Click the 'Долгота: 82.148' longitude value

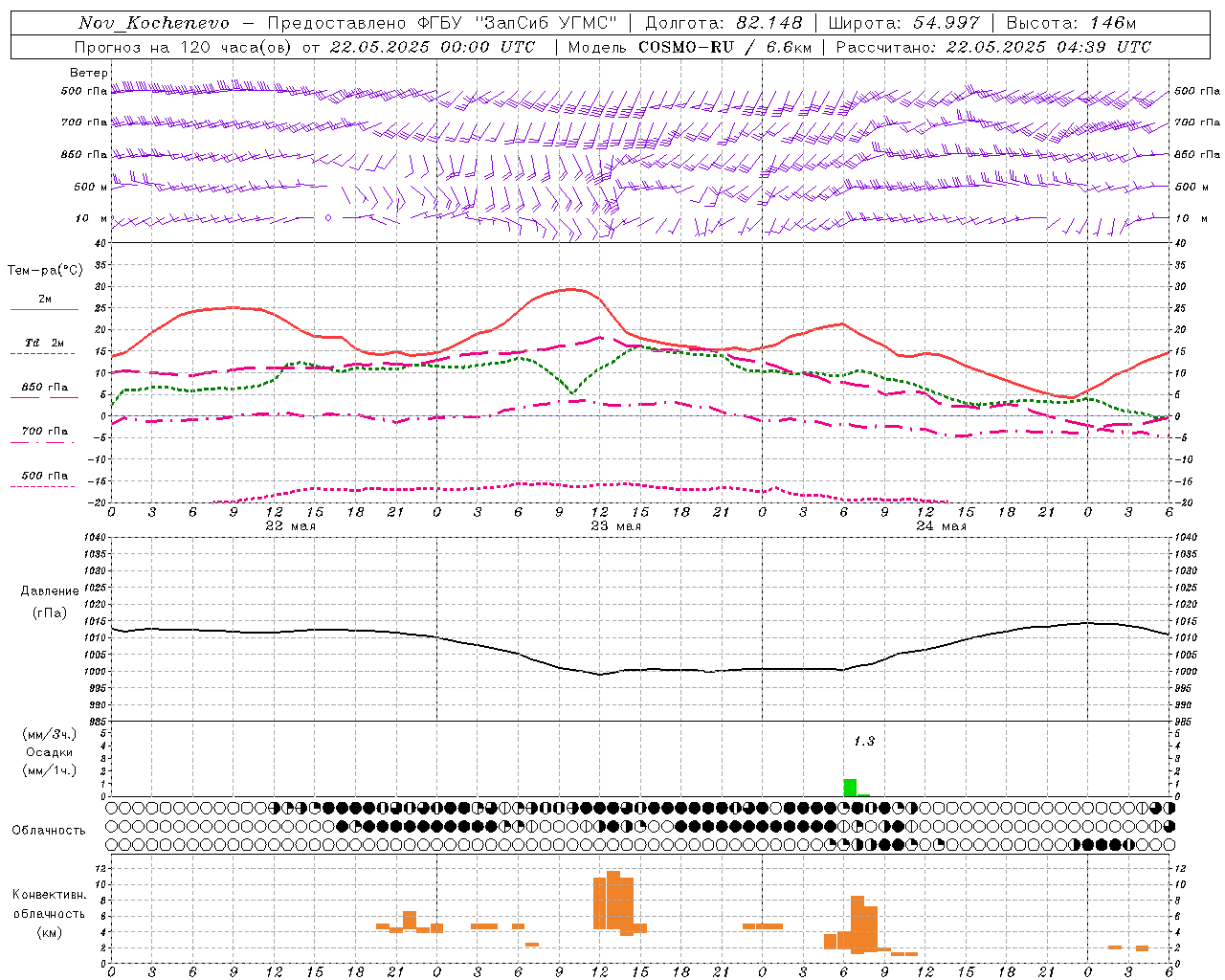click(x=724, y=23)
